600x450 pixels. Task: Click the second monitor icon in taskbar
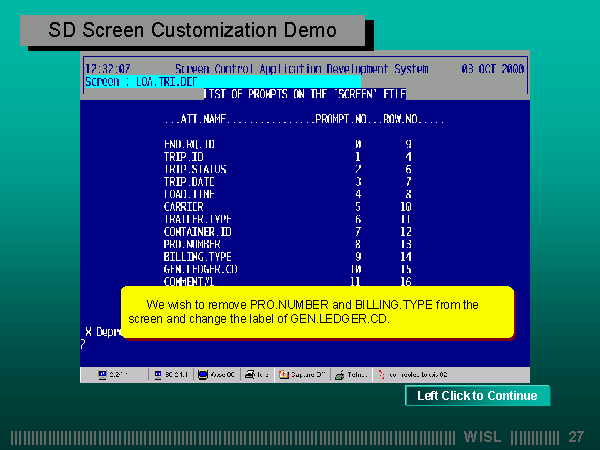[x=157, y=374]
